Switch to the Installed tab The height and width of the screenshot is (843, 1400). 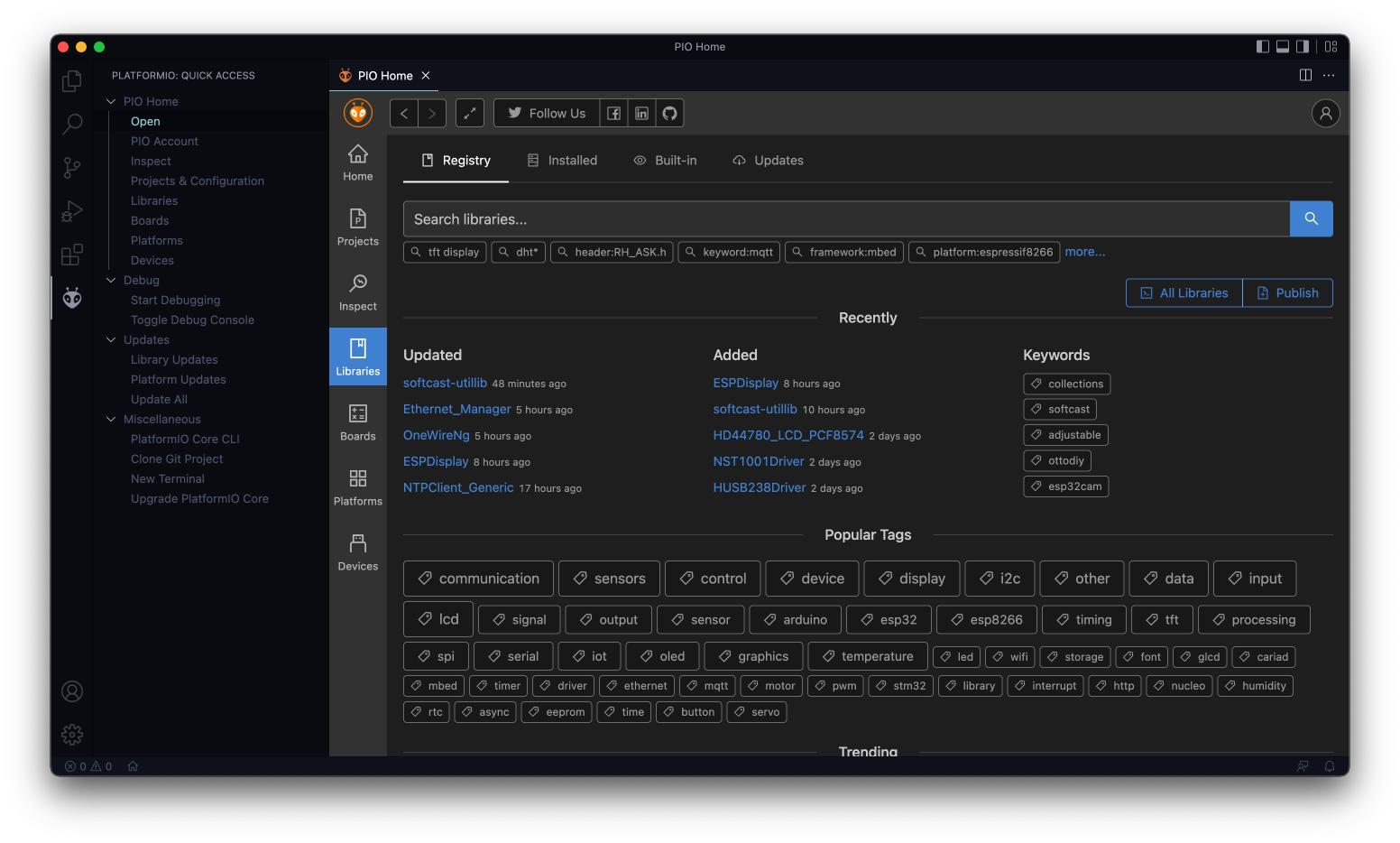(x=562, y=161)
